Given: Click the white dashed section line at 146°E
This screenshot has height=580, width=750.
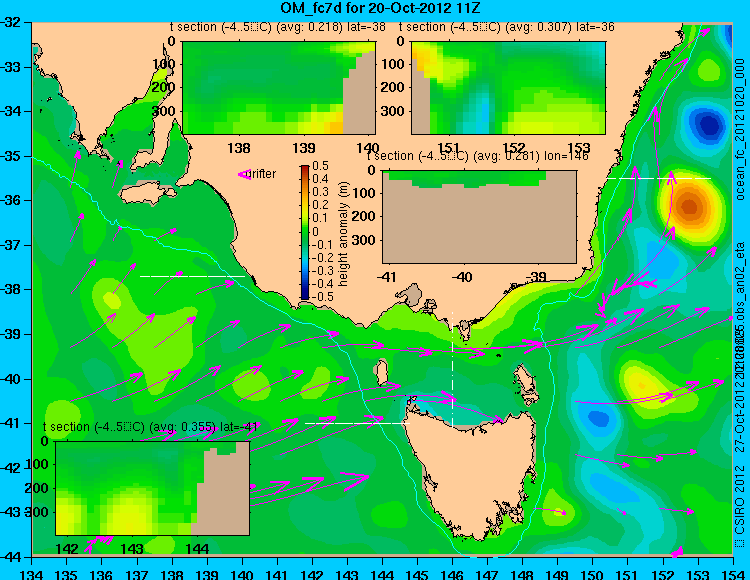Looking at the screenshot, I should coord(452,369).
